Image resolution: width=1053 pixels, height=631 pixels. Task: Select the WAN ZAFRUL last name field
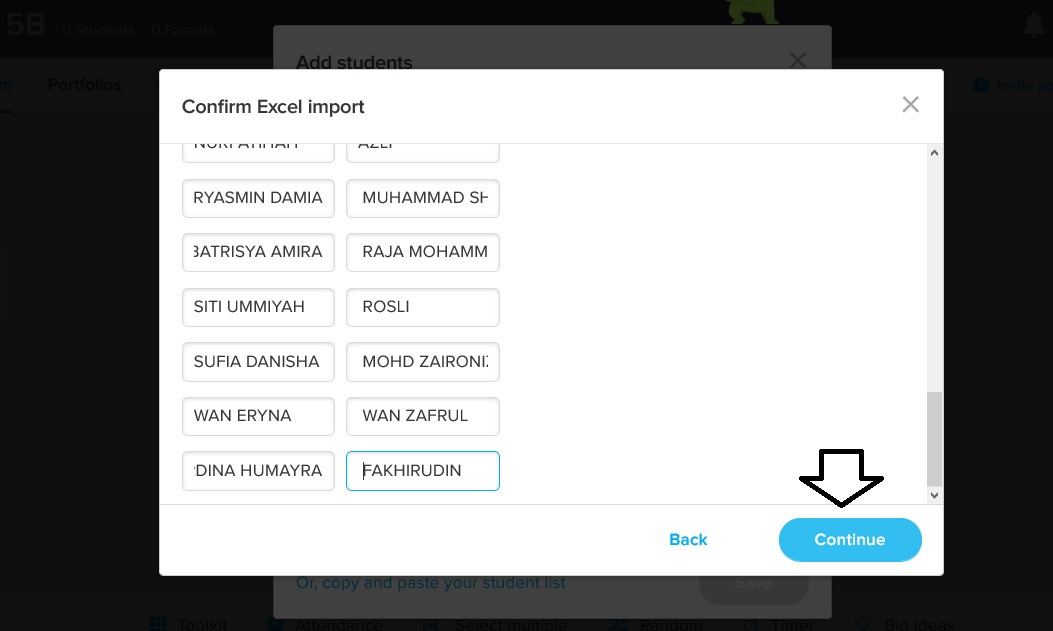tap(422, 416)
